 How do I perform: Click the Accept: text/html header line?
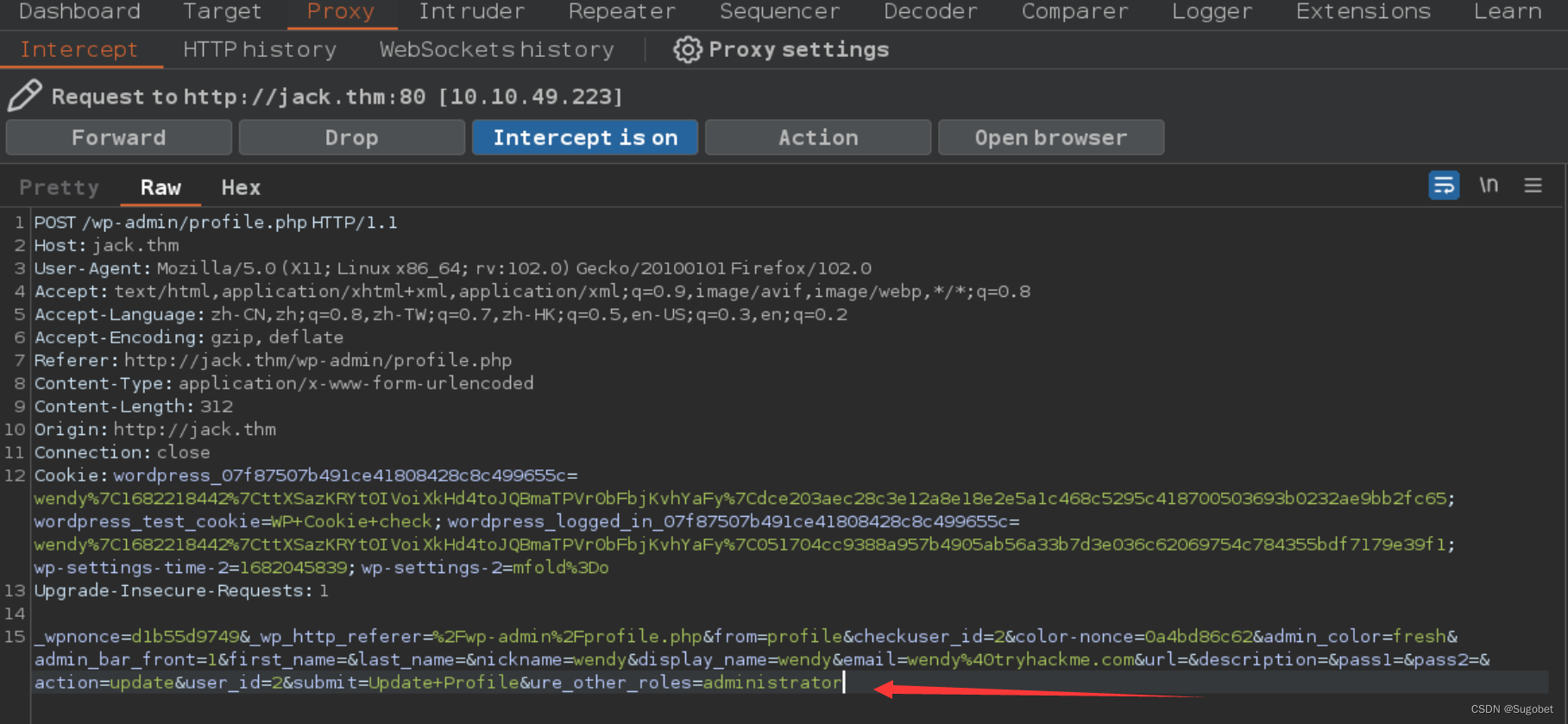click(x=532, y=292)
